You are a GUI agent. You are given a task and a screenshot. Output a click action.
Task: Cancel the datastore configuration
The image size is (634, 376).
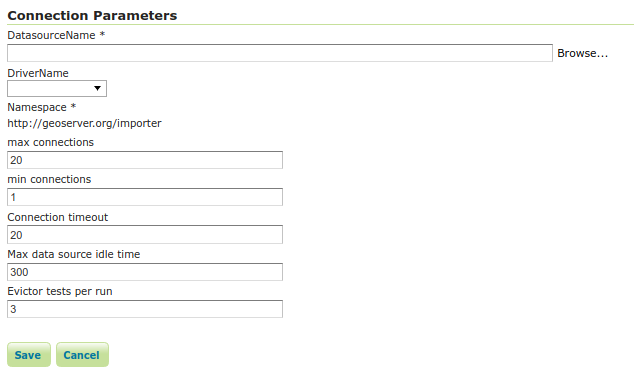click(x=82, y=355)
